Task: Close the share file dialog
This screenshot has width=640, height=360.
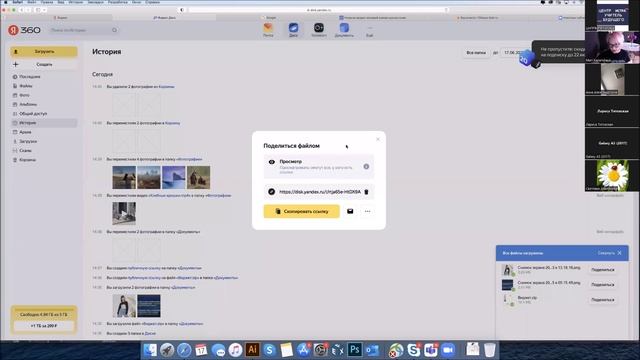Action: tap(378, 139)
